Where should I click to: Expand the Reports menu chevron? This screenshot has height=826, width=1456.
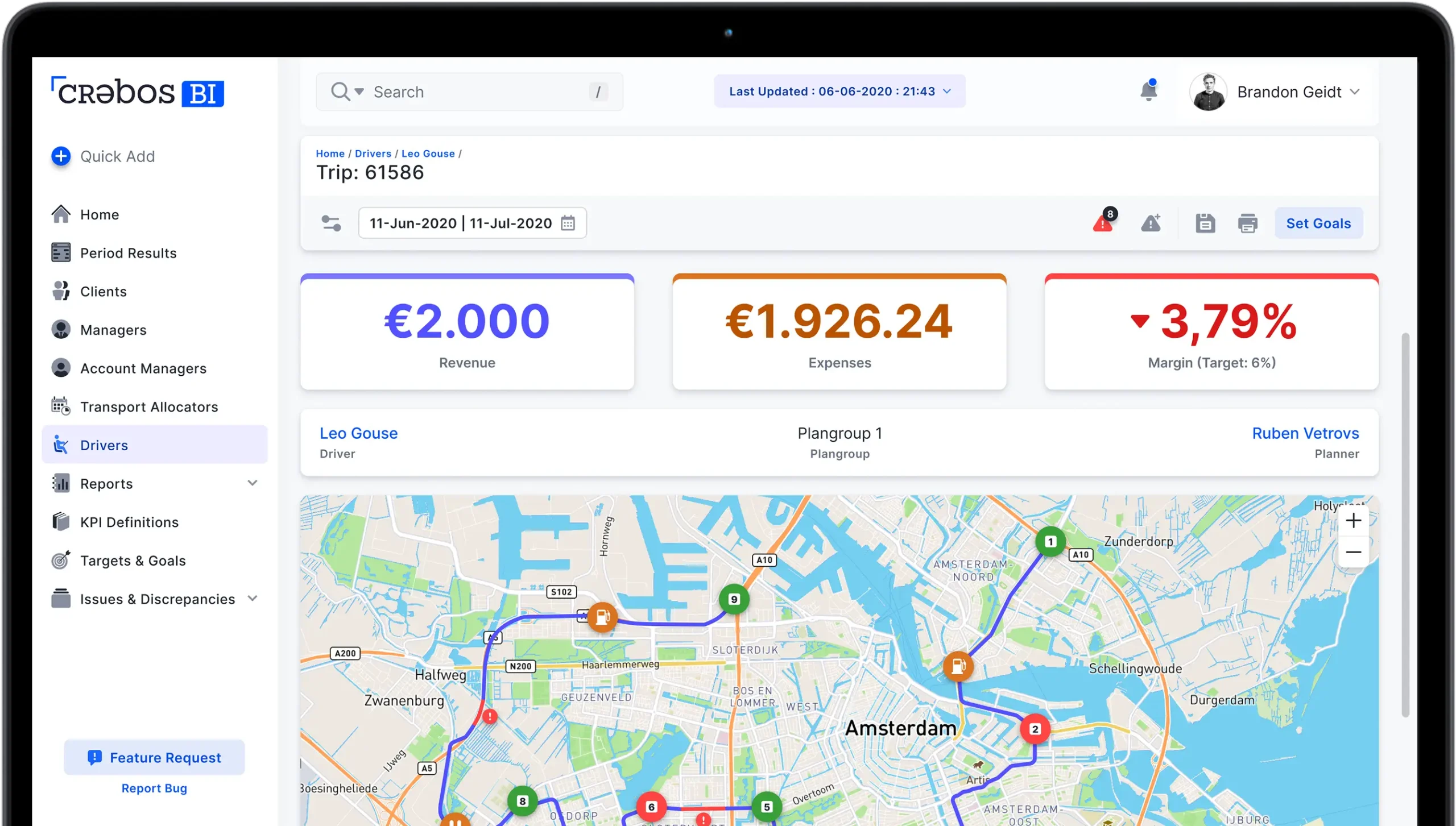pyautogui.click(x=253, y=483)
